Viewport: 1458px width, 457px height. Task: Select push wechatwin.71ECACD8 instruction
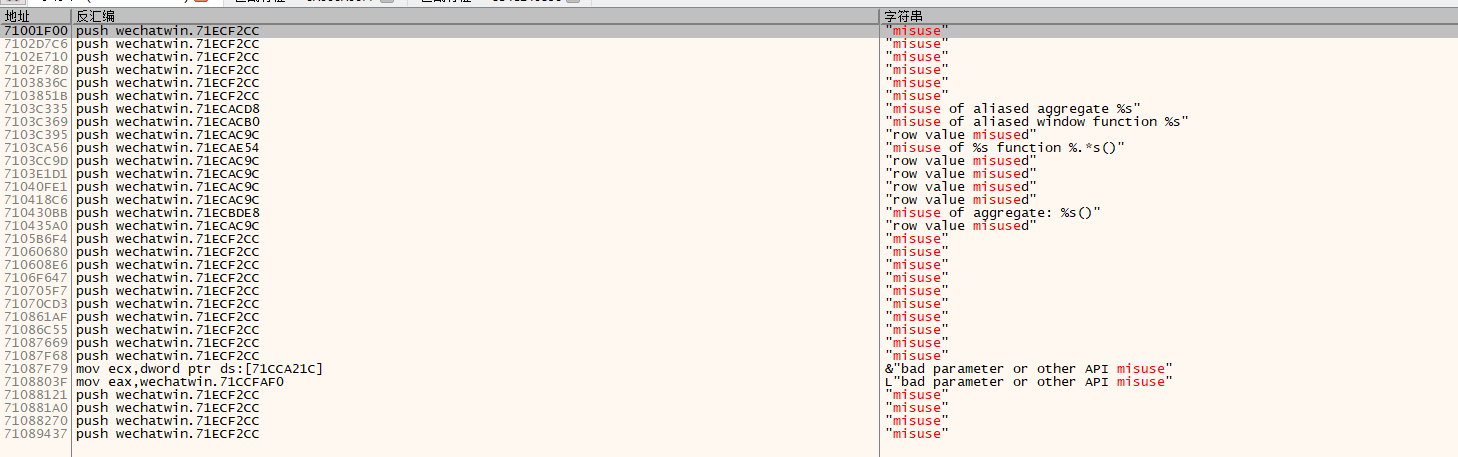point(167,109)
